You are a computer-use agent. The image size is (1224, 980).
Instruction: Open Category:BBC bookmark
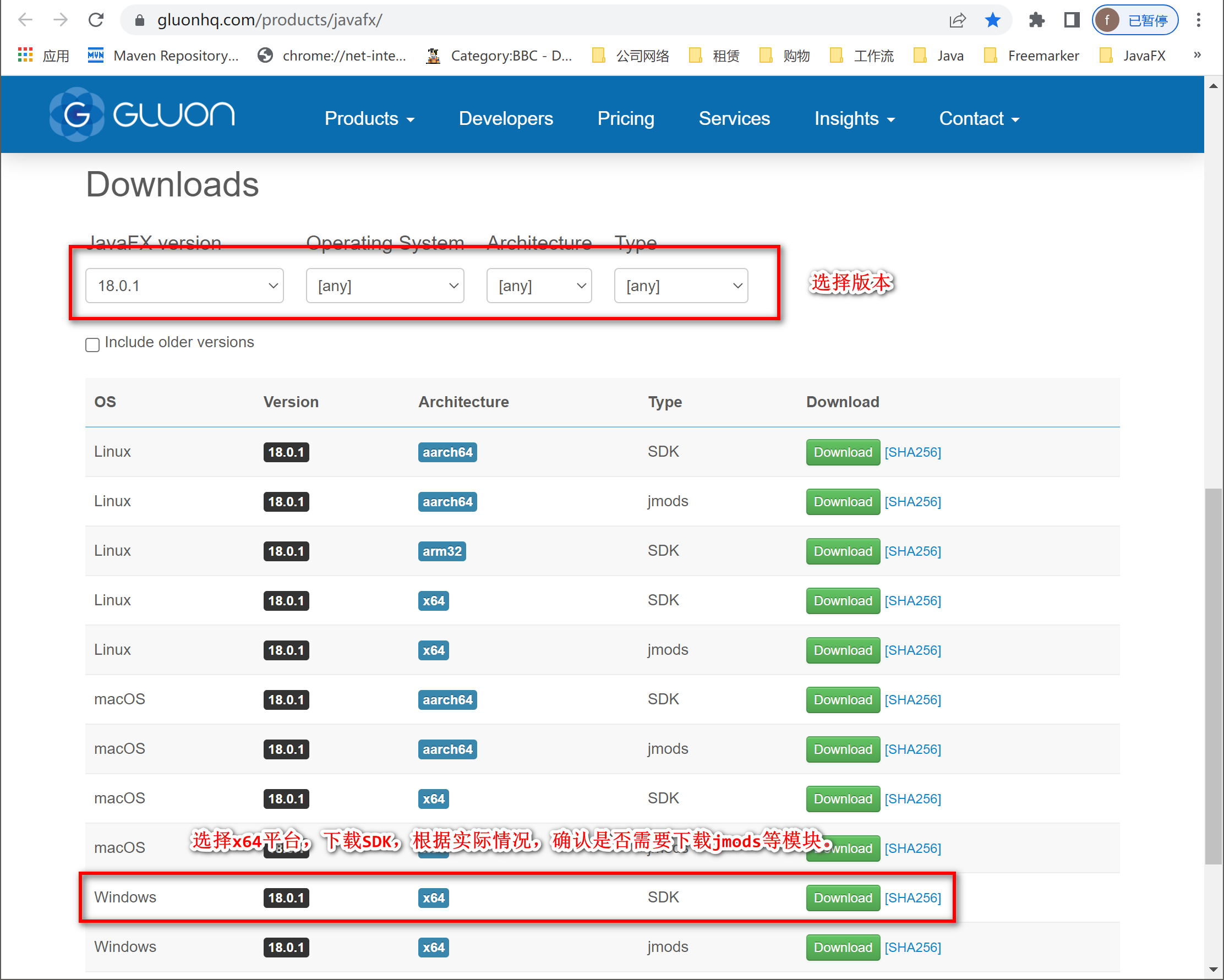pyautogui.click(x=499, y=56)
